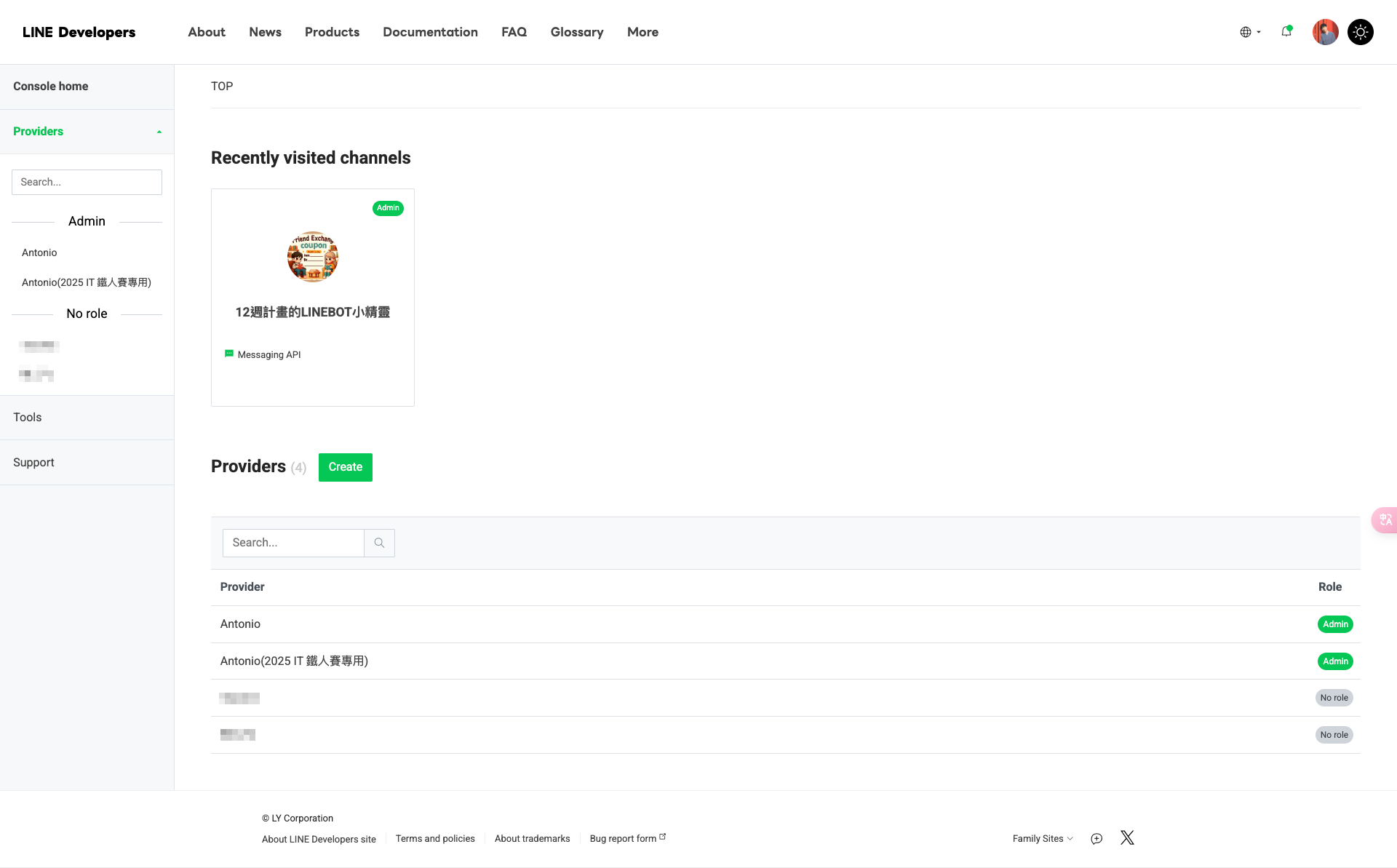The image size is (1397, 868).
Task: Click the Providers (4) count label
Action: pos(298,468)
